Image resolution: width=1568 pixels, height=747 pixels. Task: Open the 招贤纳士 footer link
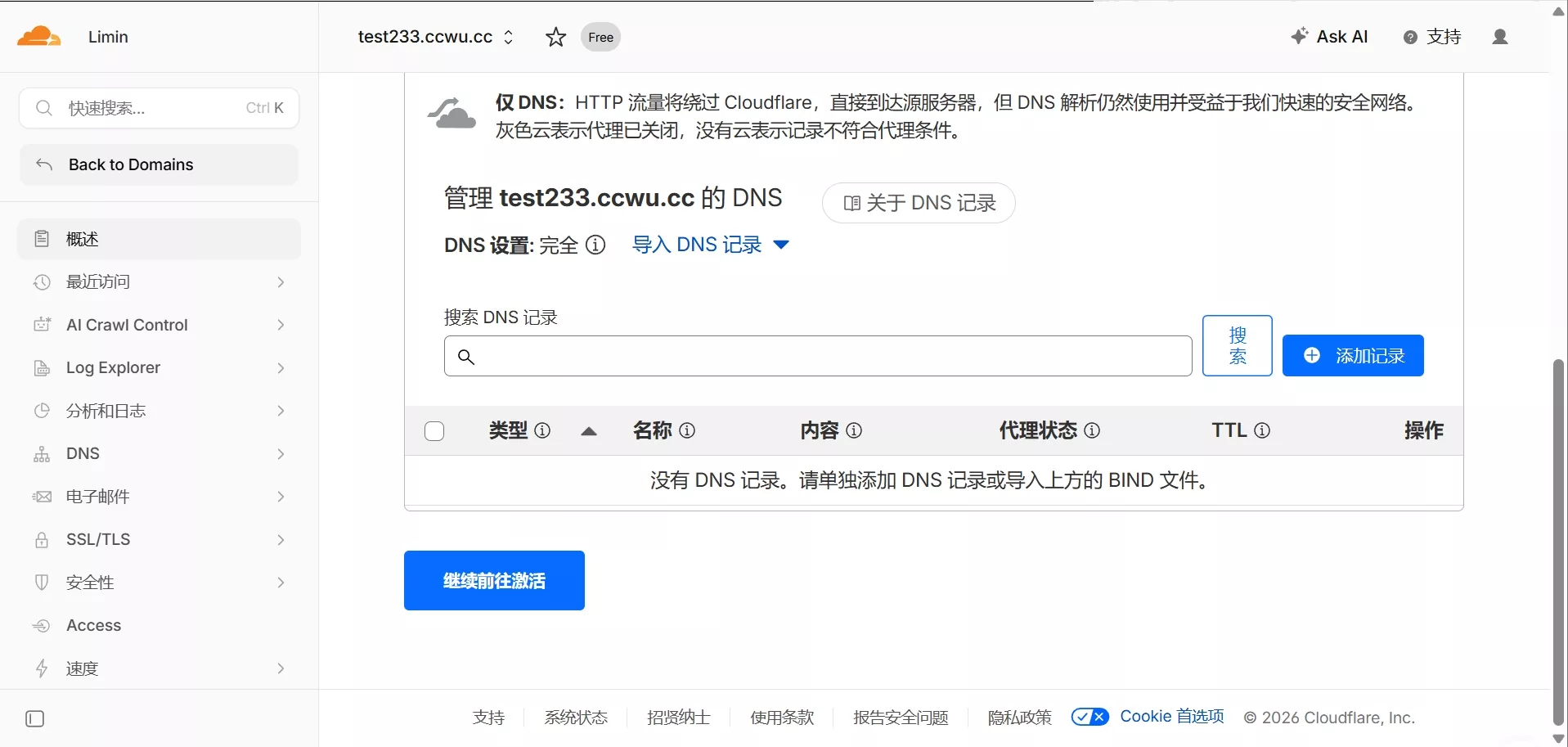[679, 718]
